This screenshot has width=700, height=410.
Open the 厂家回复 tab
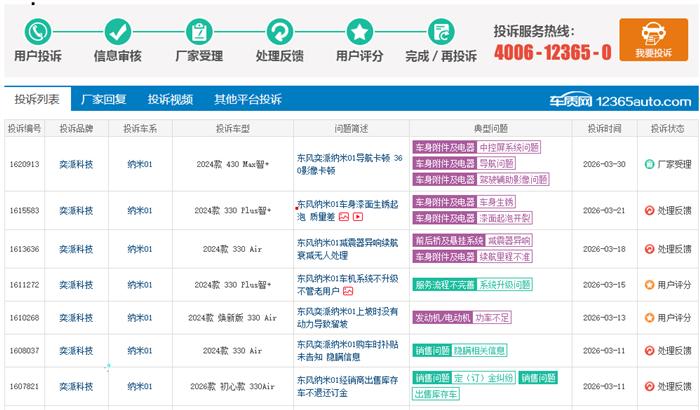103,100
